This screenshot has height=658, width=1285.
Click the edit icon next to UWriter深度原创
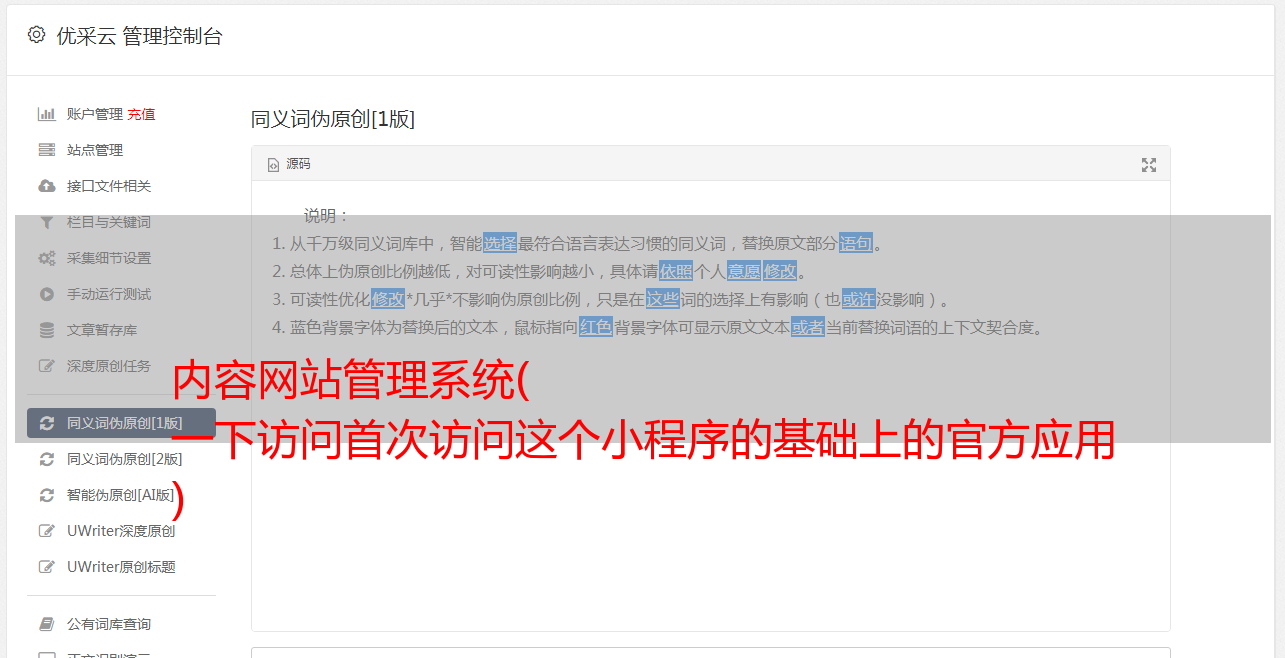pos(47,531)
